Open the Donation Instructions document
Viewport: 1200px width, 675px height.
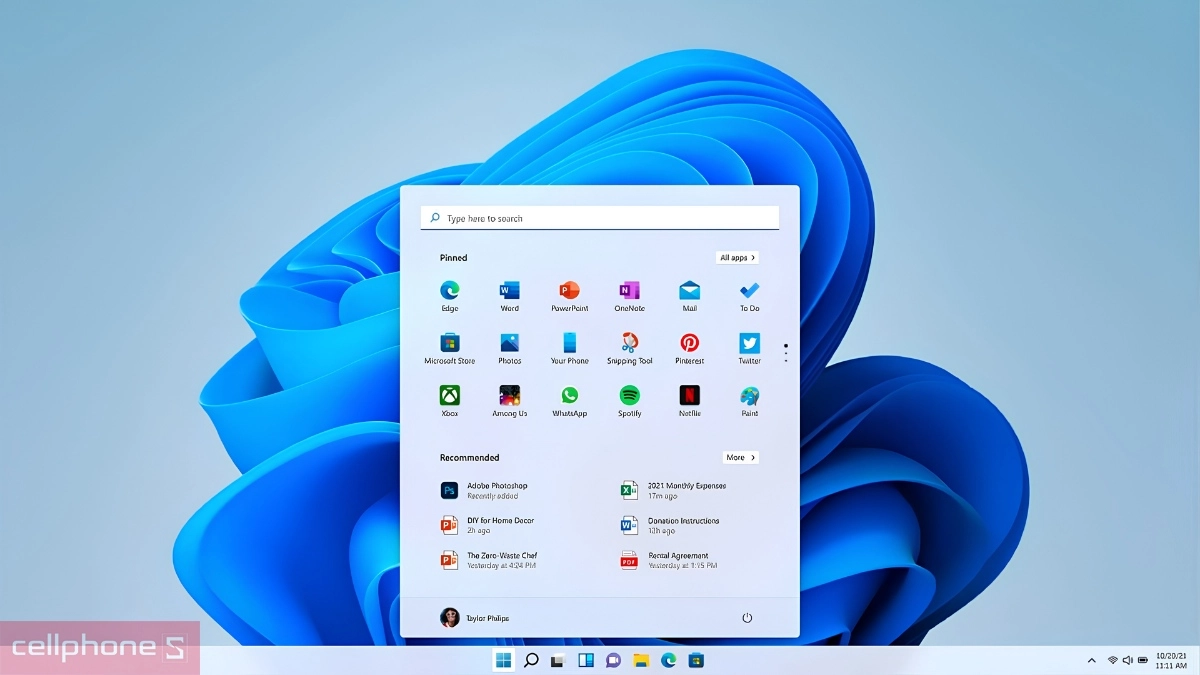pyautogui.click(x=670, y=525)
